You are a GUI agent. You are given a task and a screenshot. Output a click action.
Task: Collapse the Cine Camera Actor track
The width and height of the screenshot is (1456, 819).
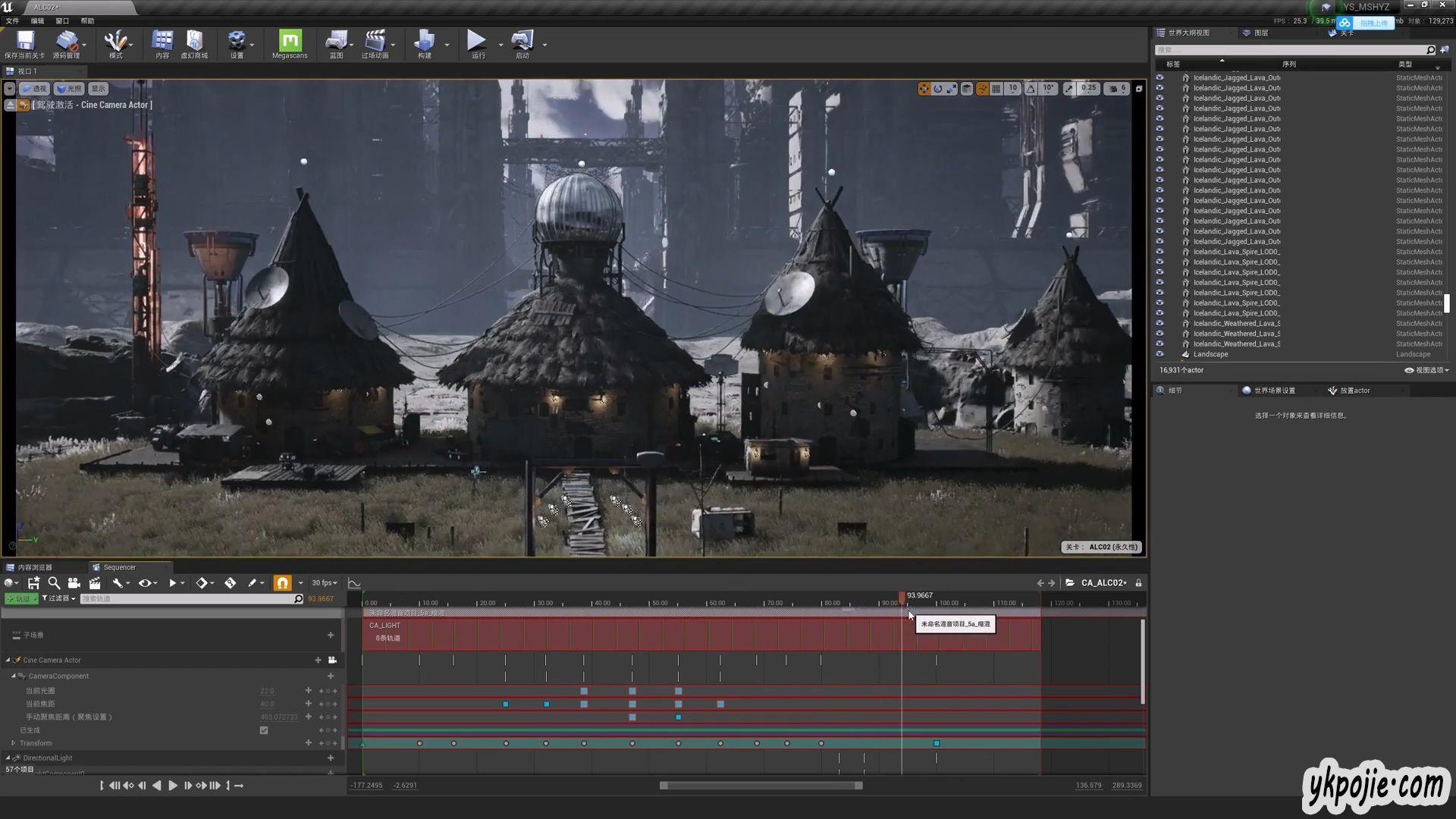pyautogui.click(x=8, y=660)
